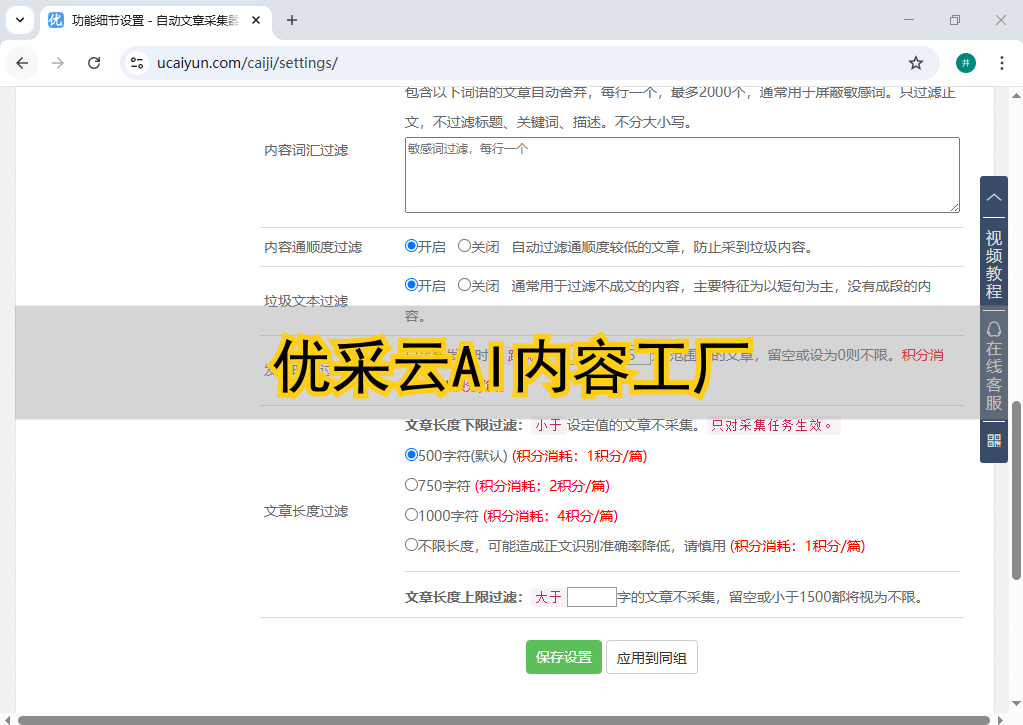
Task: Click the green 保存设置 button
Action: pos(564,657)
